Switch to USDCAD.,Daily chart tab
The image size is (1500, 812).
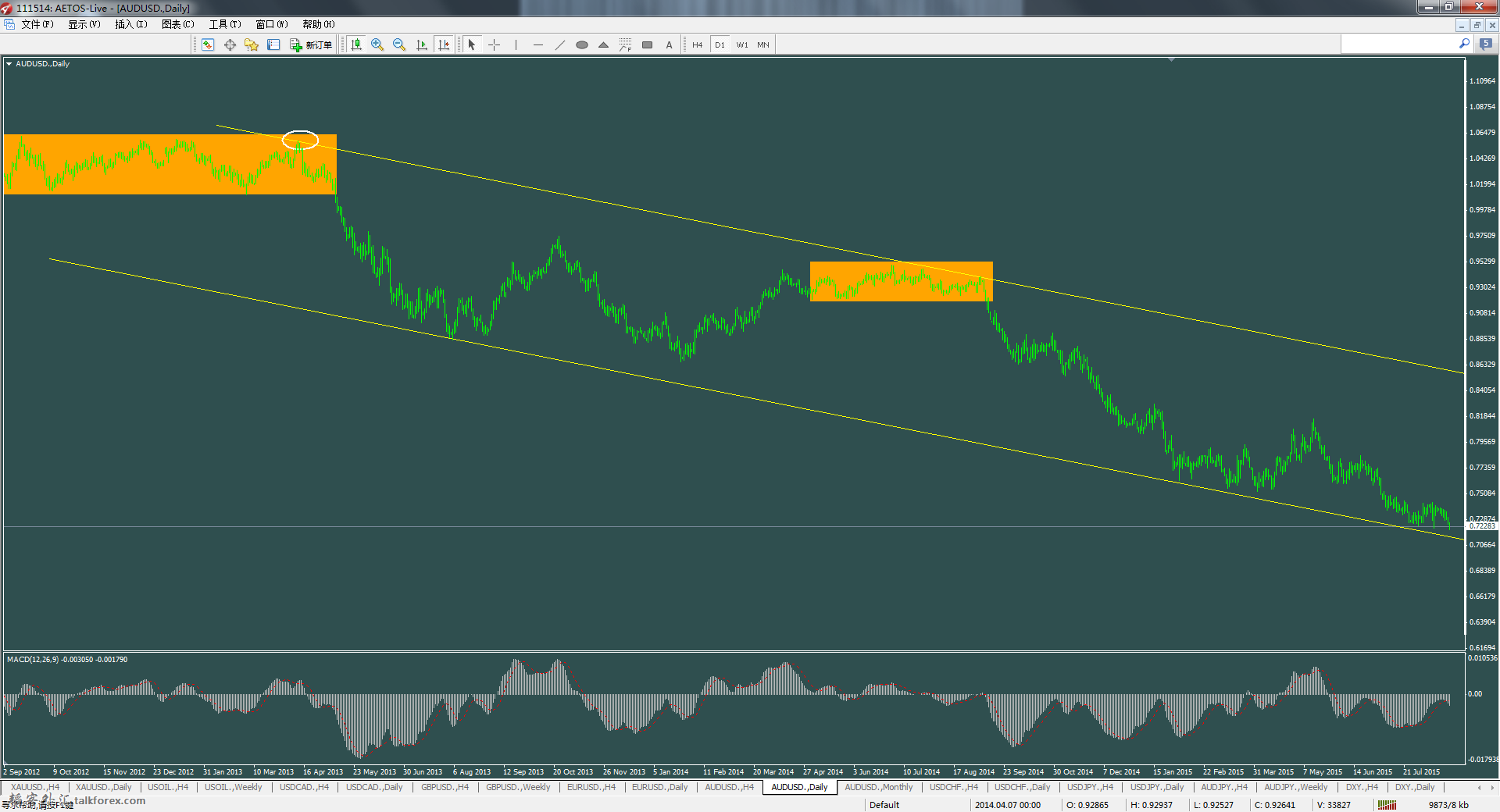pos(374,787)
